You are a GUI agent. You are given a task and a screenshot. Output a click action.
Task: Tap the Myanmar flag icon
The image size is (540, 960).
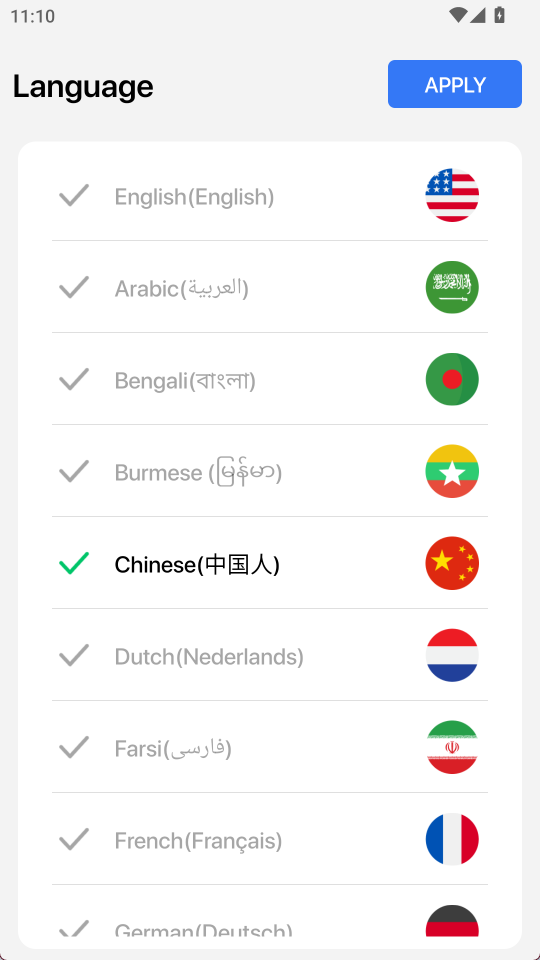tap(452, 471)
